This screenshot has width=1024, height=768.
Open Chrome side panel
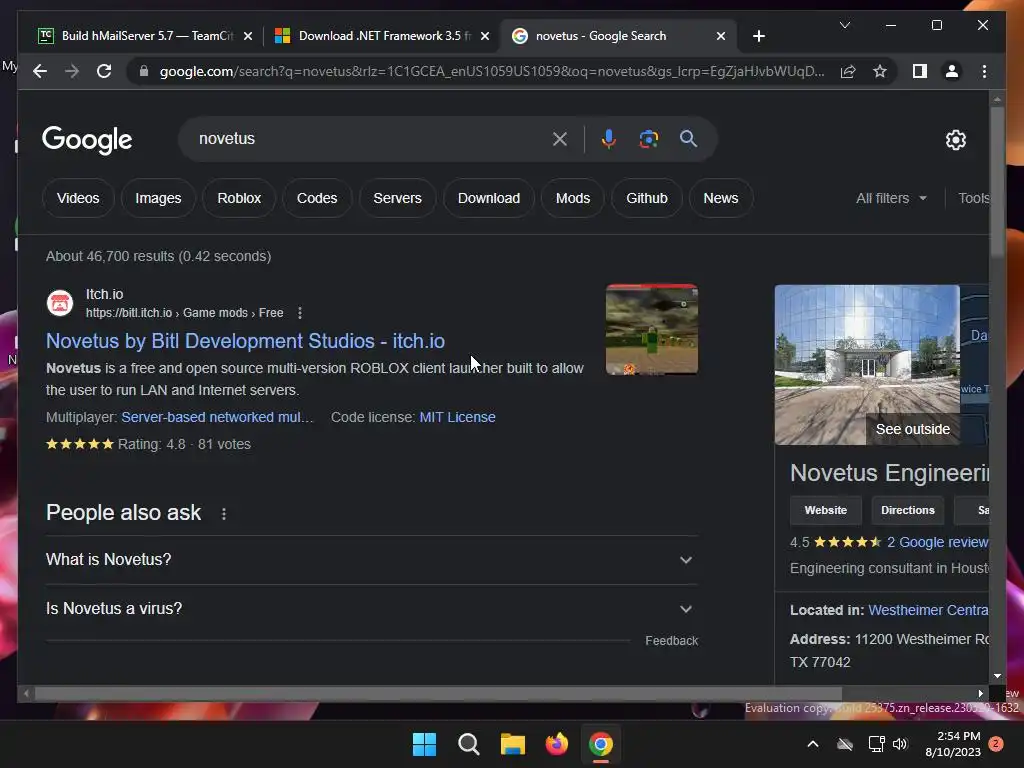pyautogui.click(x=920, y=71)
